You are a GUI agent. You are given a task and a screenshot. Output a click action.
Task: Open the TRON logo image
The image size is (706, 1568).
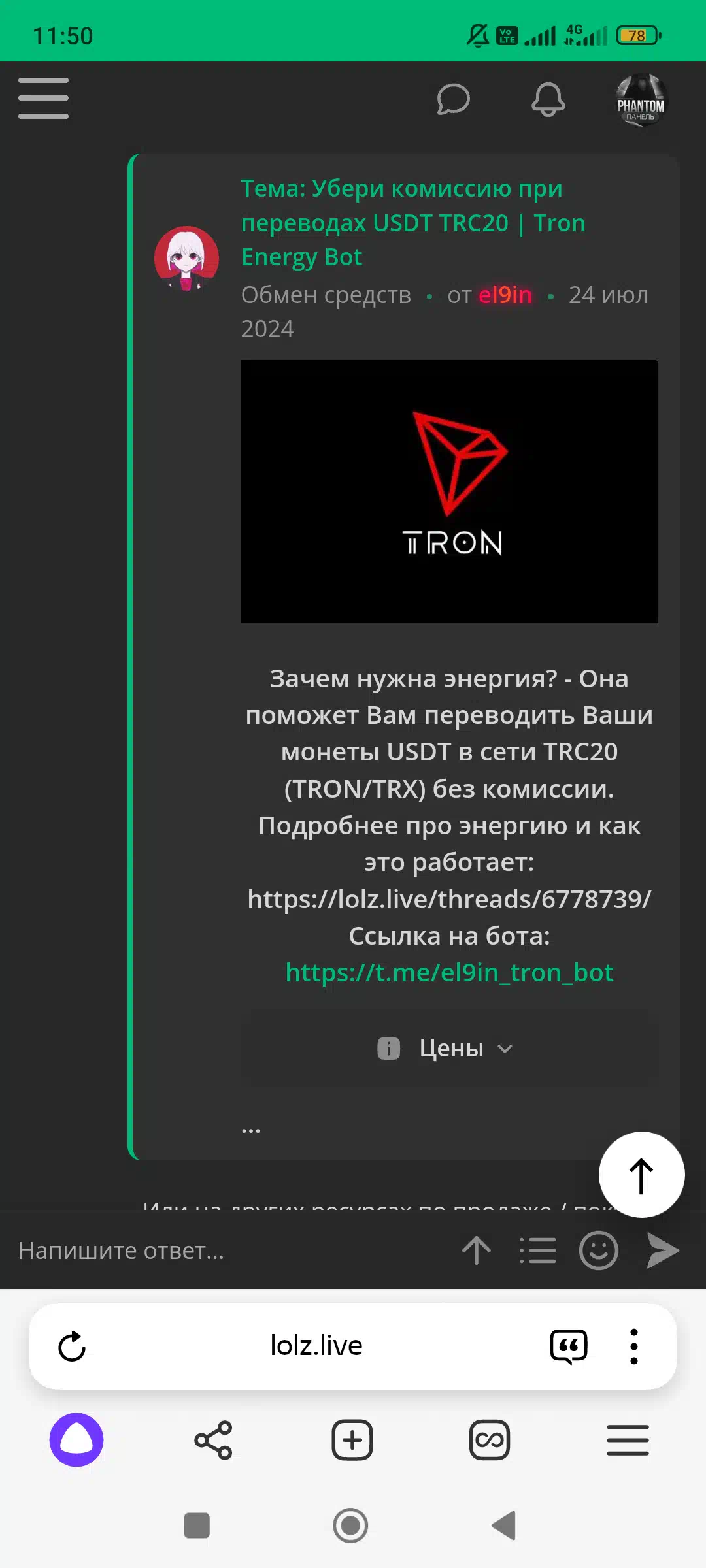point(449,491)
